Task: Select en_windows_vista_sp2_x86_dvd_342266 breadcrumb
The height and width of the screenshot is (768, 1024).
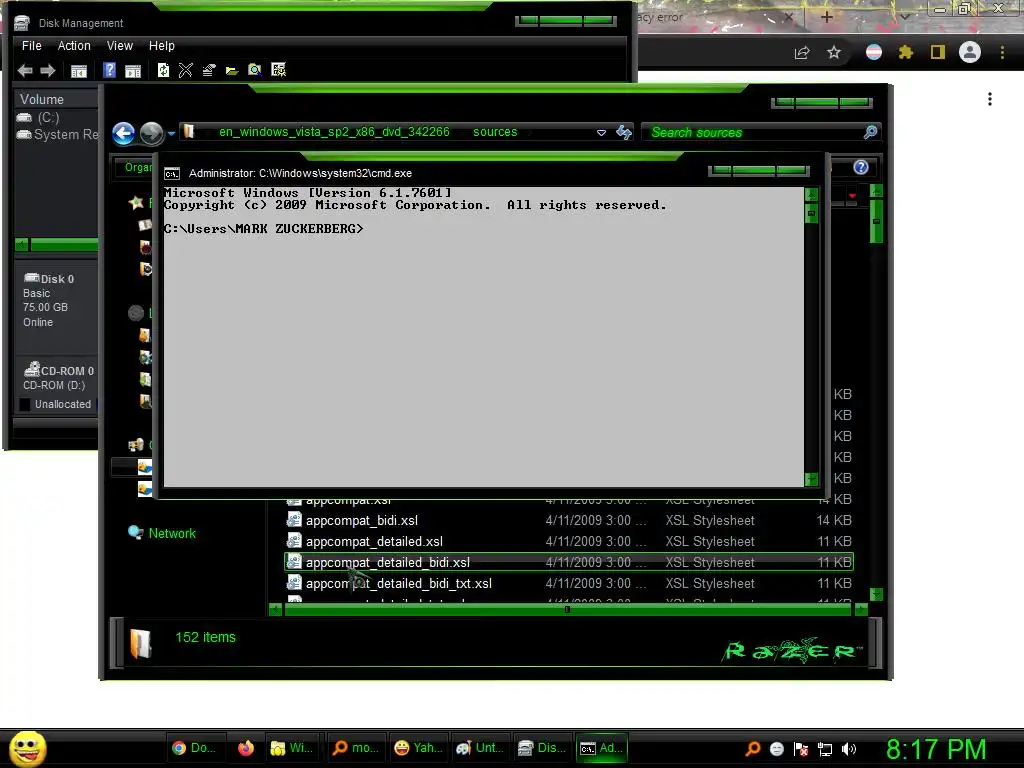Action: tap(334, 132)
